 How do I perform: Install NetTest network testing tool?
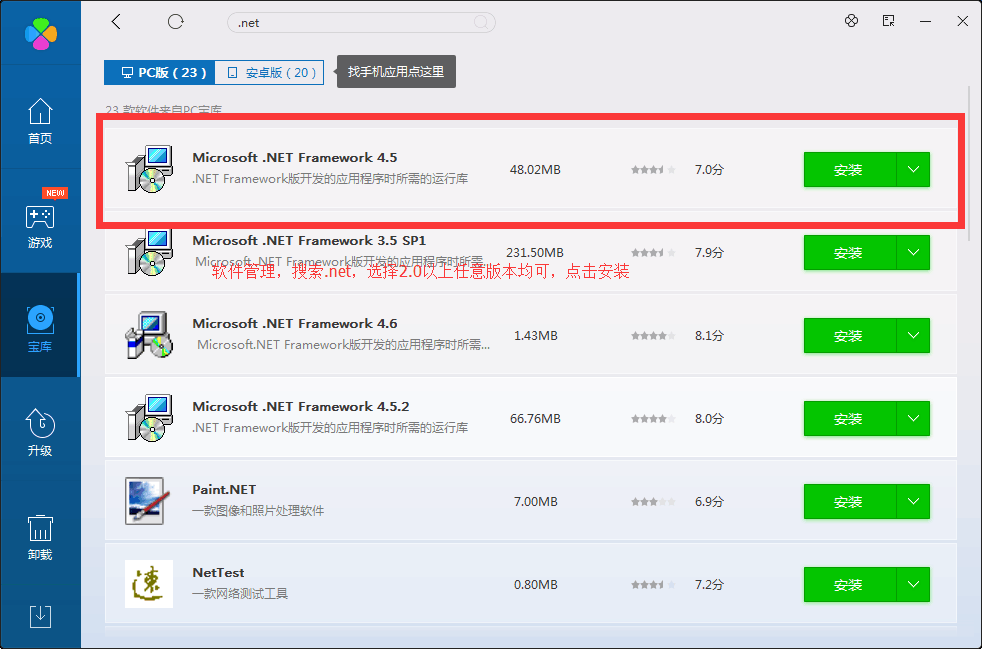848,584
